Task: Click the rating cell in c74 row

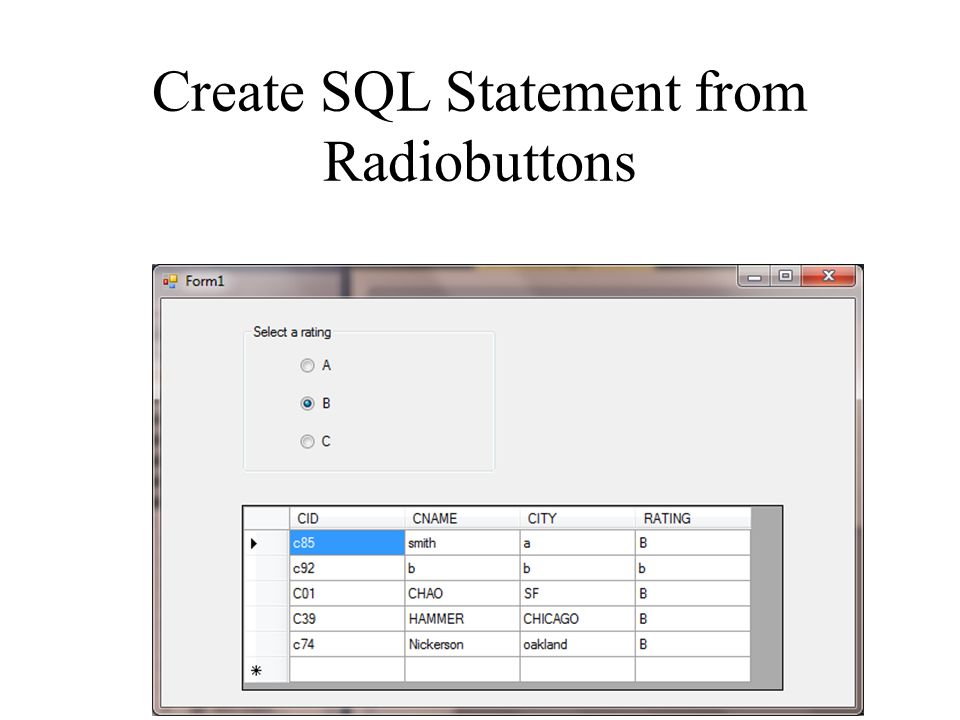Action: (x=693, y=645)
